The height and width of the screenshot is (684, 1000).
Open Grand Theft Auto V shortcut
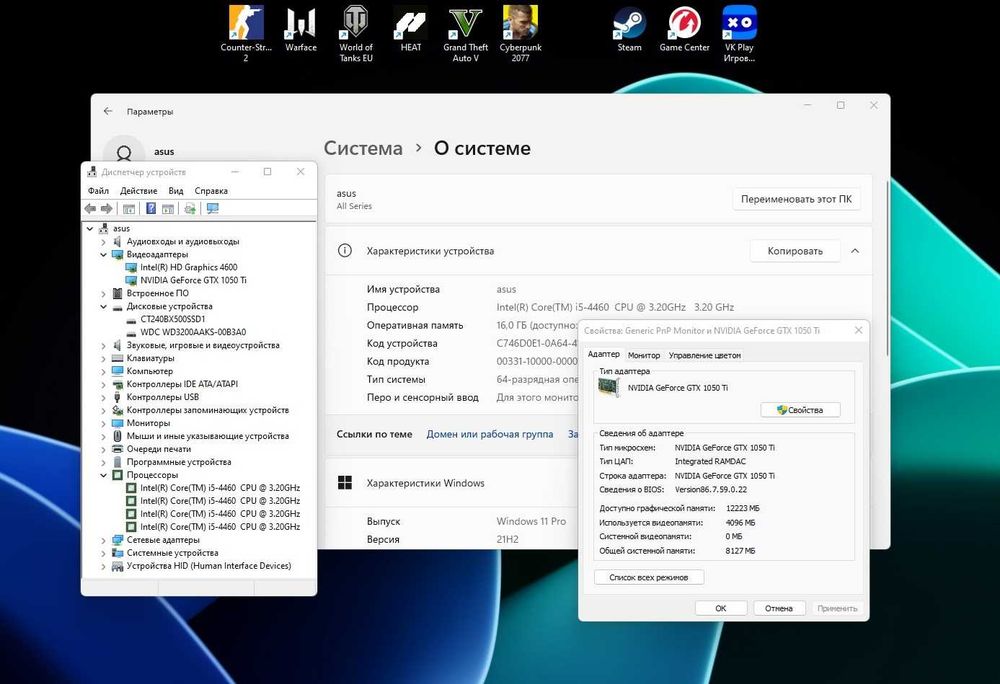[x=466, y=34]
